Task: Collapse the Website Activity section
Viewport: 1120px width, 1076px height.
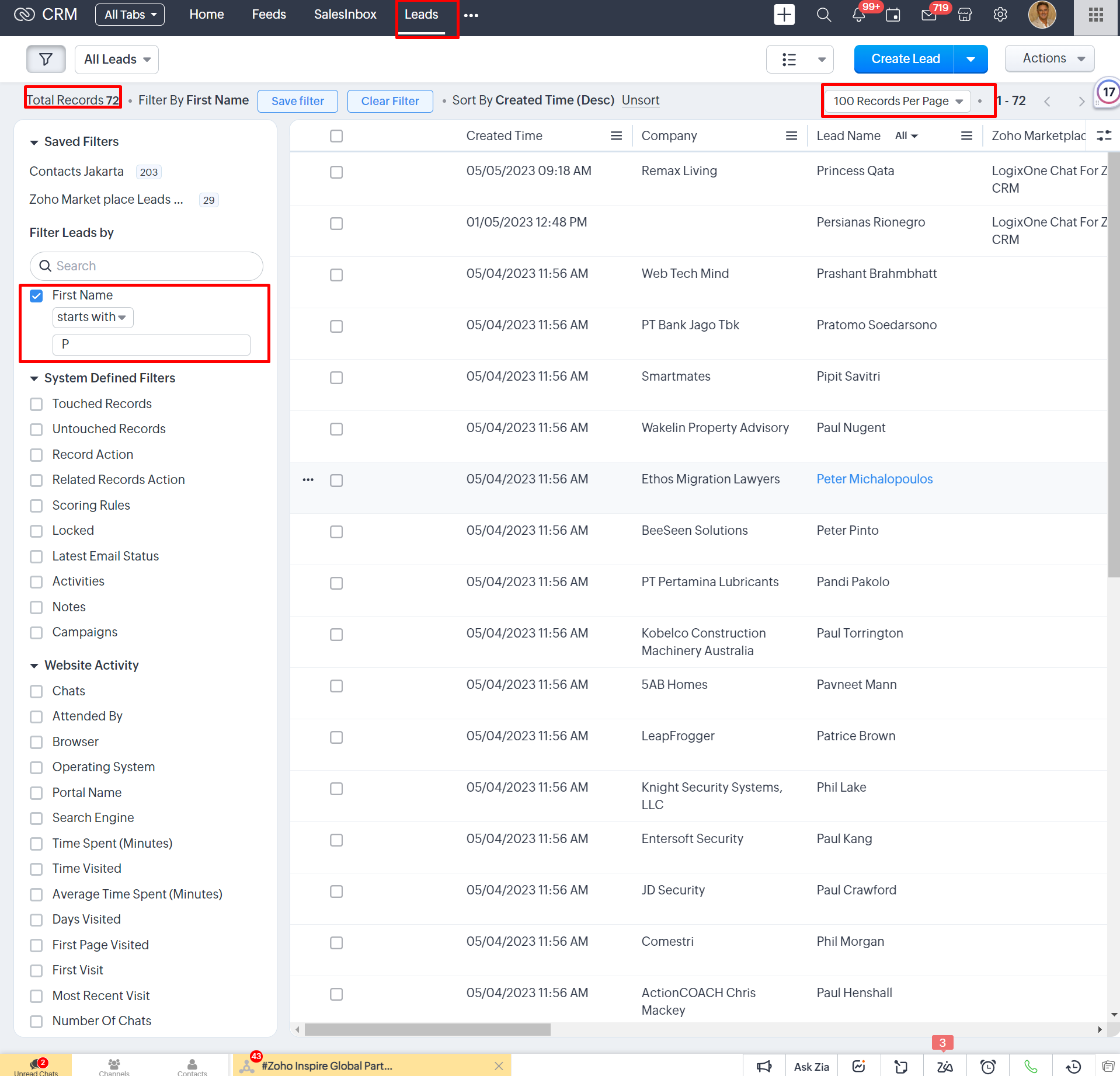Action: (34, 666)
